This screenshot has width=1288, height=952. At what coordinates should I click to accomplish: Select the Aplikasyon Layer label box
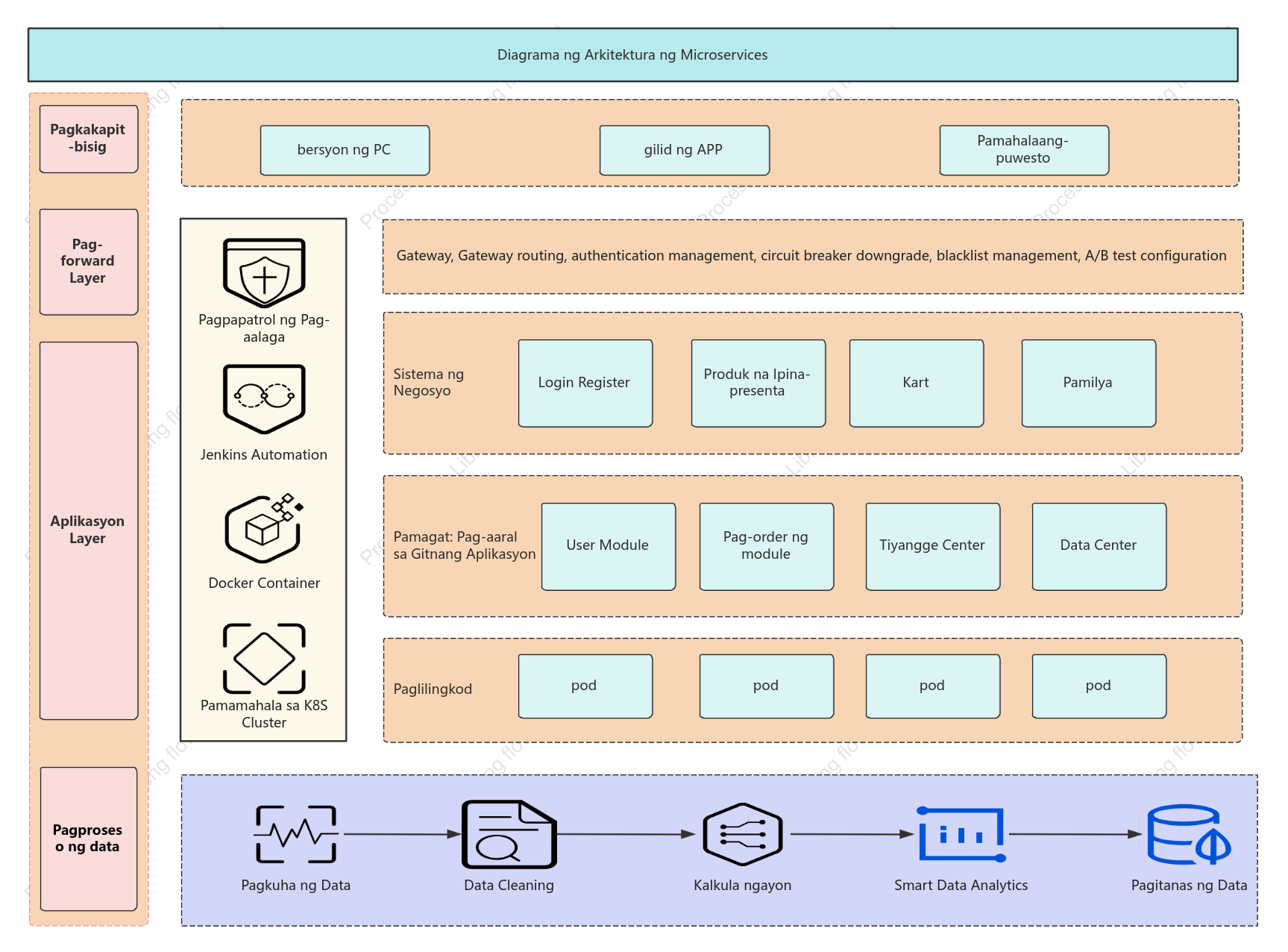click(88, 530)
